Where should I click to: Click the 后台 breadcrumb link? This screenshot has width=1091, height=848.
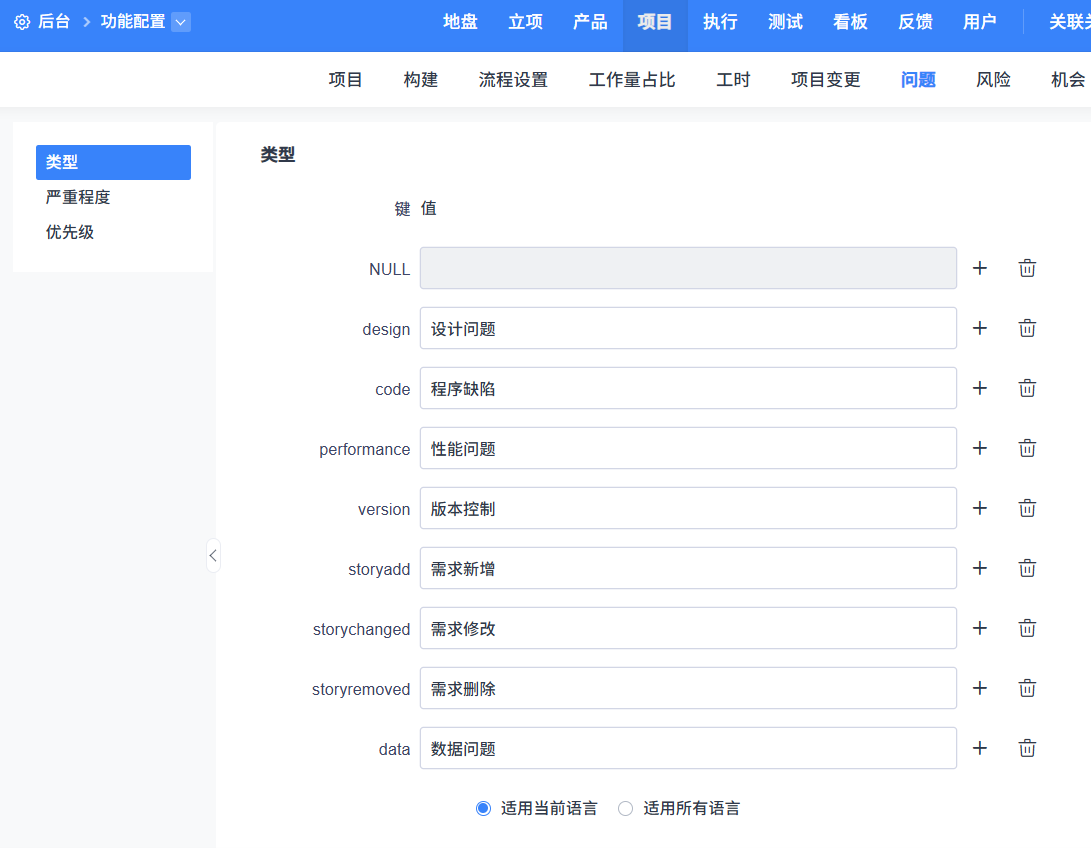[x=54, y=22]
